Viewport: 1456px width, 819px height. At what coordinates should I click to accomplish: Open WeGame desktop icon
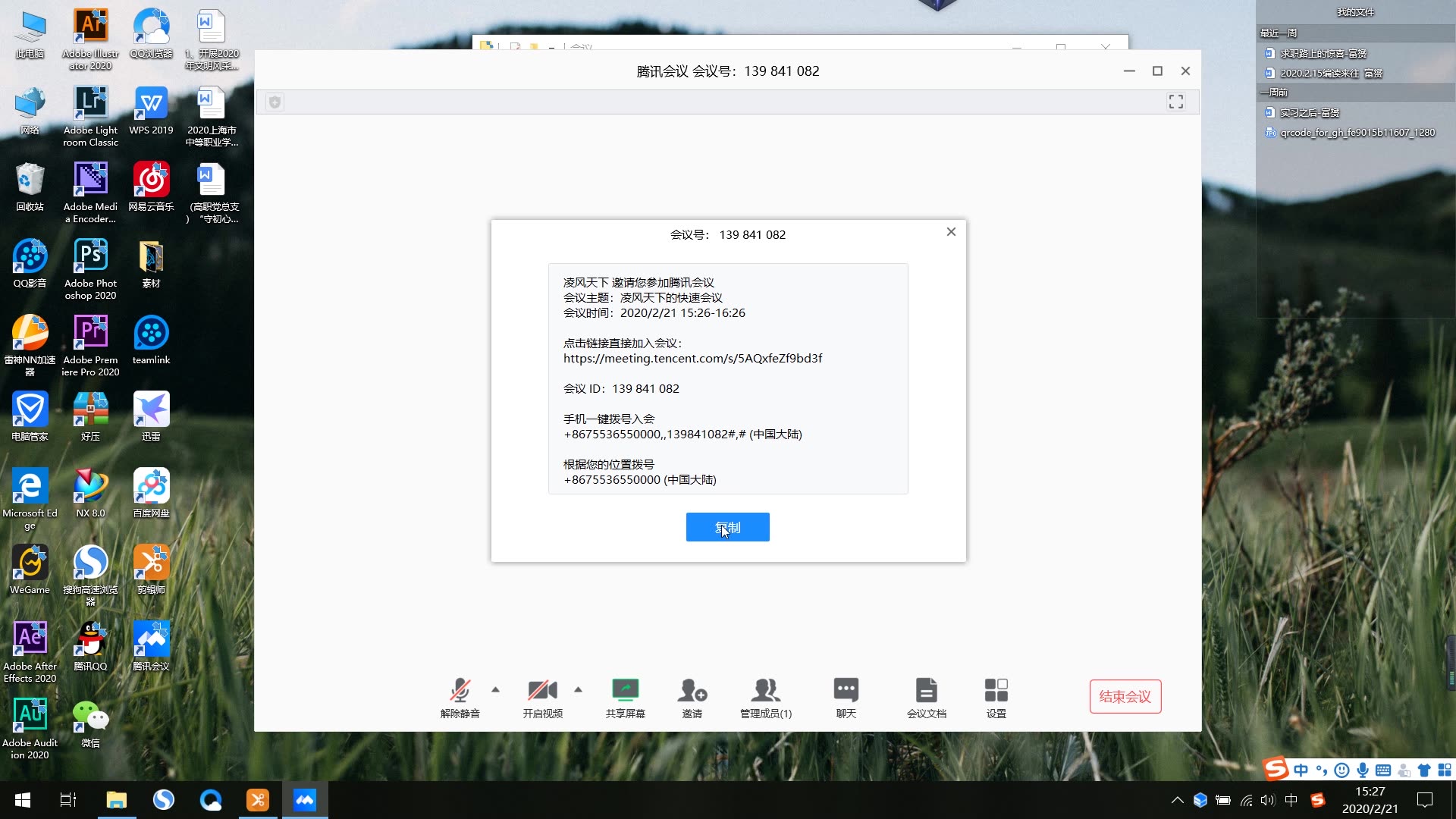click(30, 570)
